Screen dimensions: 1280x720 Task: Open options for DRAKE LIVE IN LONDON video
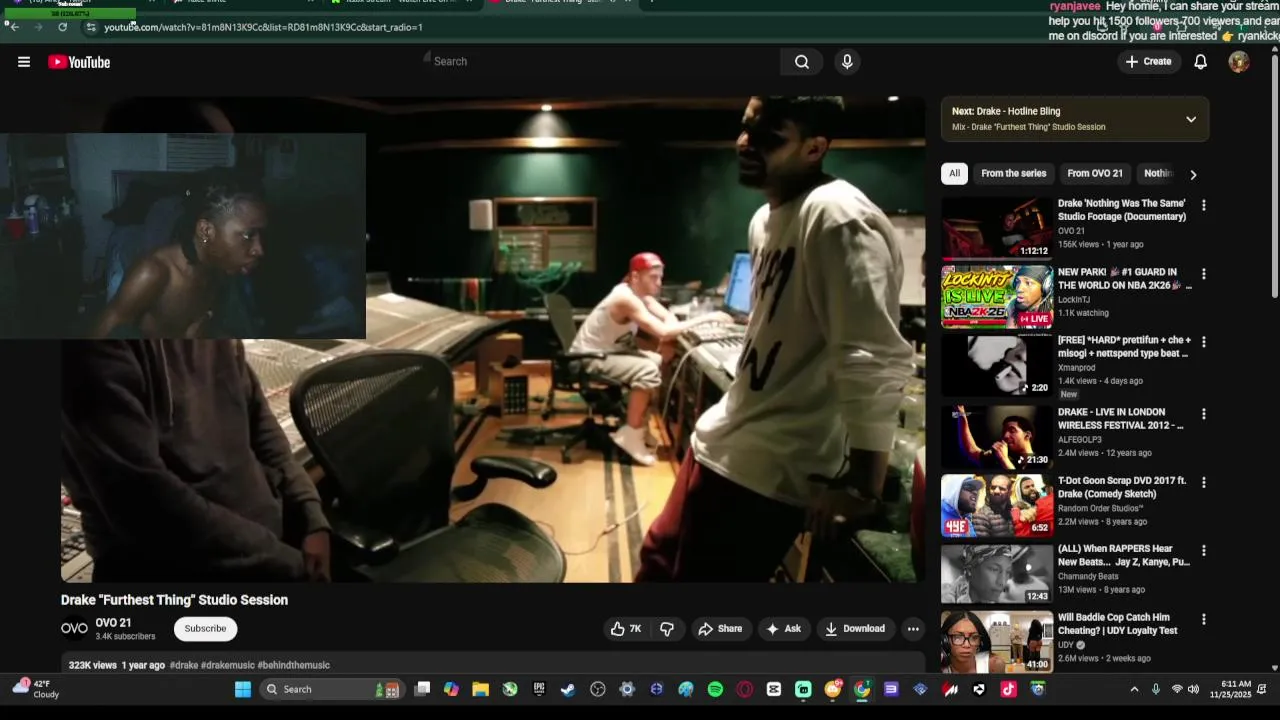[1204, 414]
